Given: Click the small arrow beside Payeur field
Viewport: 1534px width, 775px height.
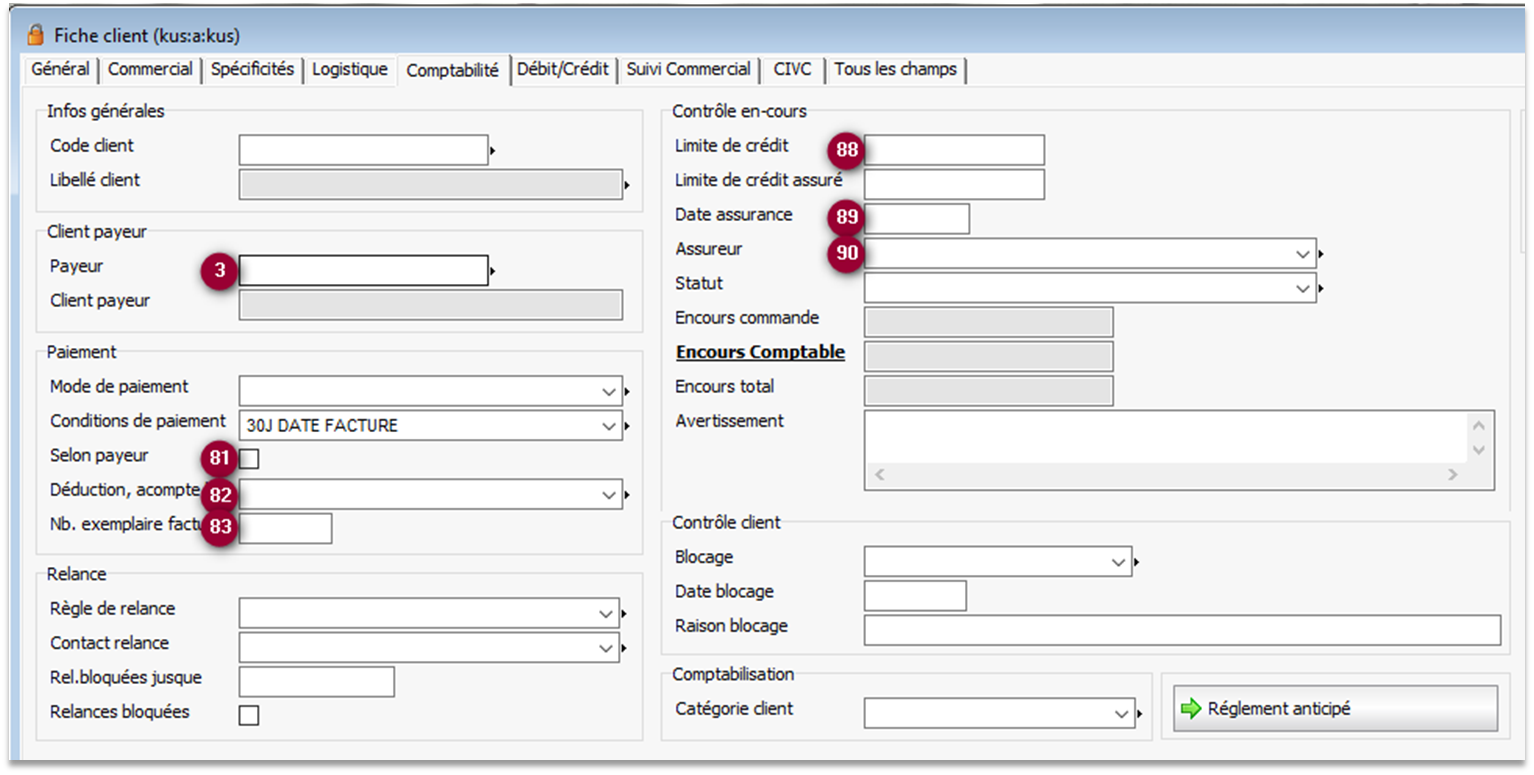Looking at the screenshot, I should pyautogui.click(x=493, y=271).
